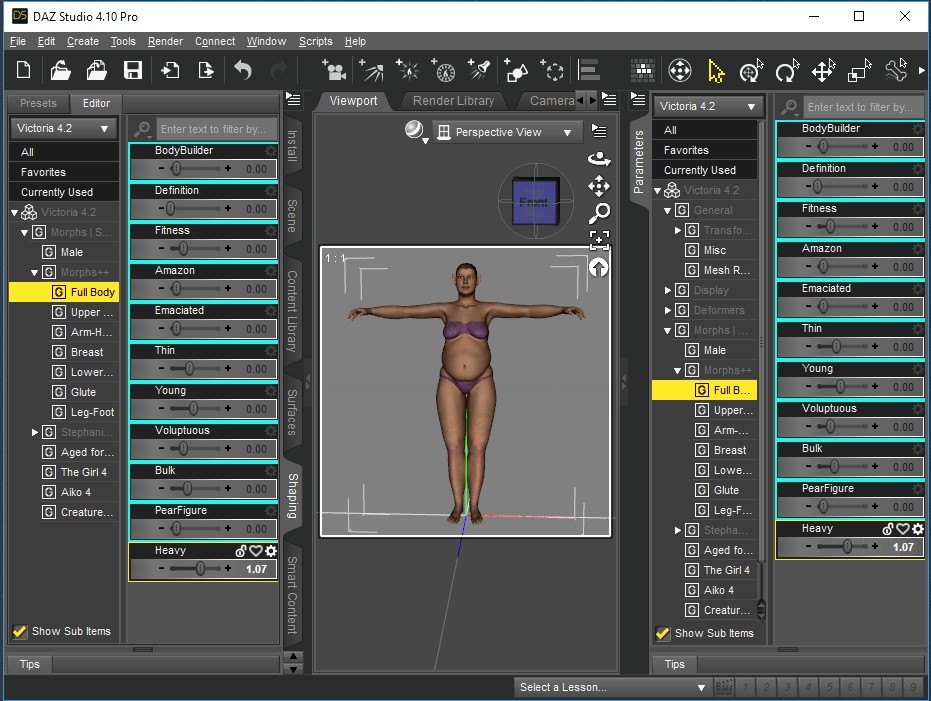Viewport: 931px width, 701px height.
Task: Open the Scripts menu
Action: pos(315,41)
